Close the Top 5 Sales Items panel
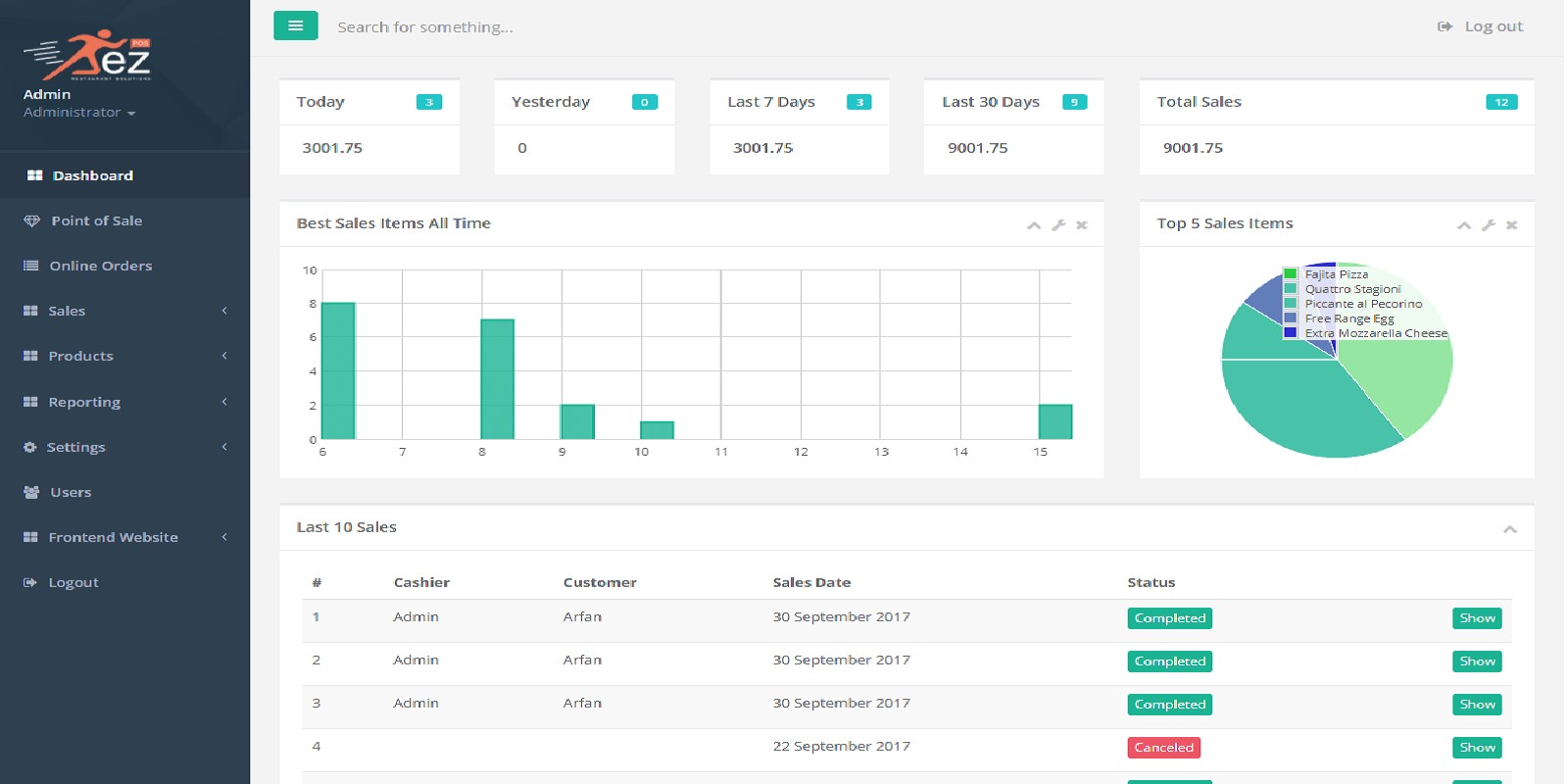The width and height of the screenshot is (1568, 784). coord(1512,225)
